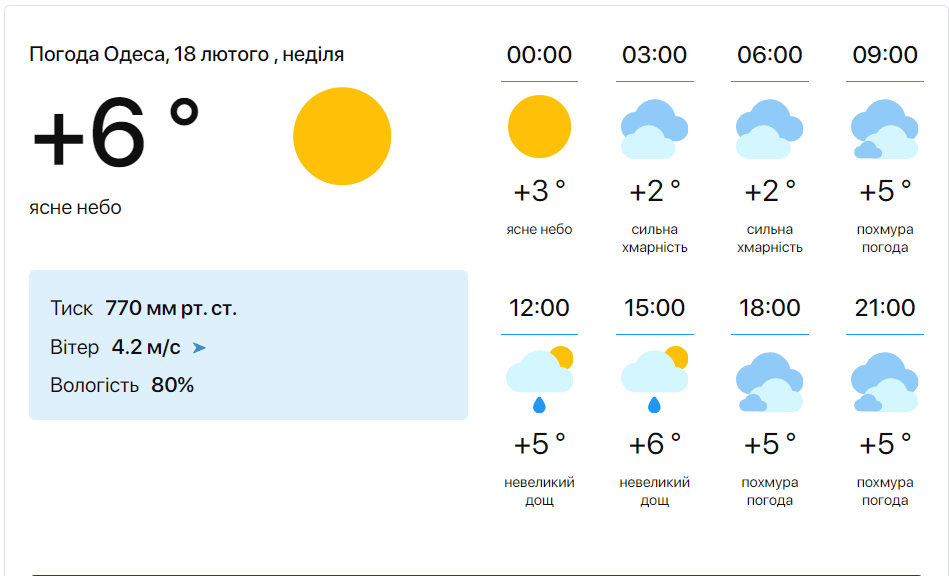Select the 12:00 time slot heading
Image resolution: width=949 pixels, height=576 pixels.
pyautogui.click(x=539, y=308)
